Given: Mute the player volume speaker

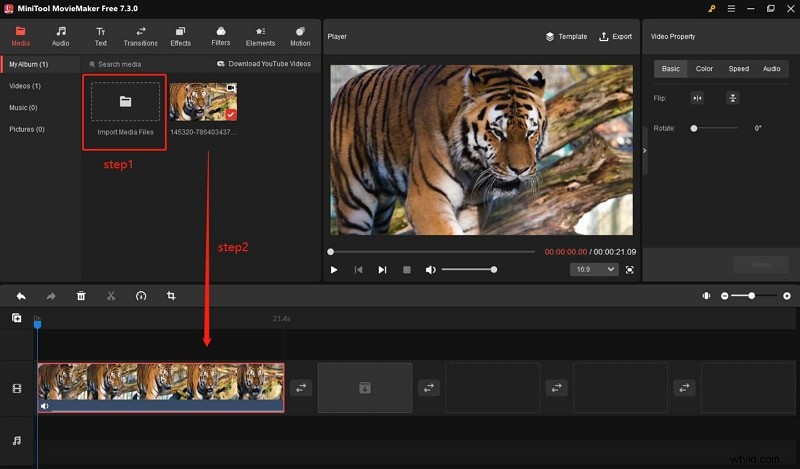Looking at the screenshot, I should 430,270.
